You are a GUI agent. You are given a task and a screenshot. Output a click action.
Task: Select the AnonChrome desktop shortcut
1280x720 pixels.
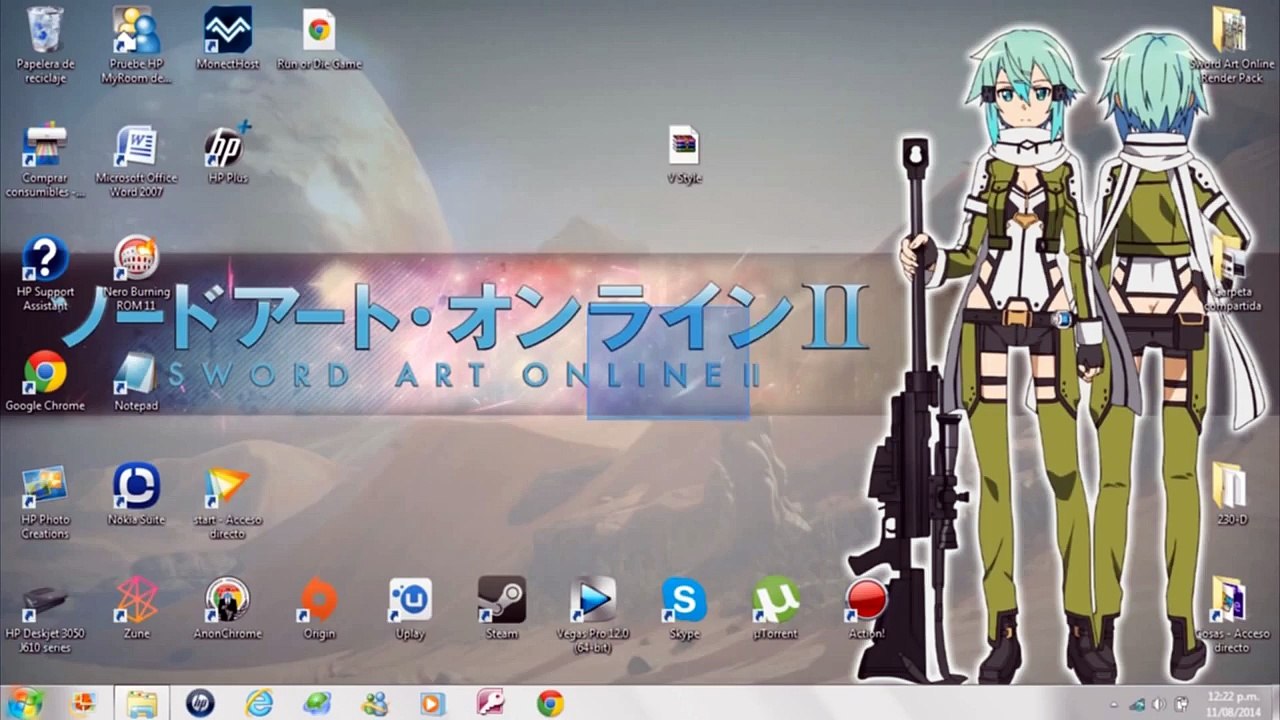pyautogui.click(x=228, y=609)
